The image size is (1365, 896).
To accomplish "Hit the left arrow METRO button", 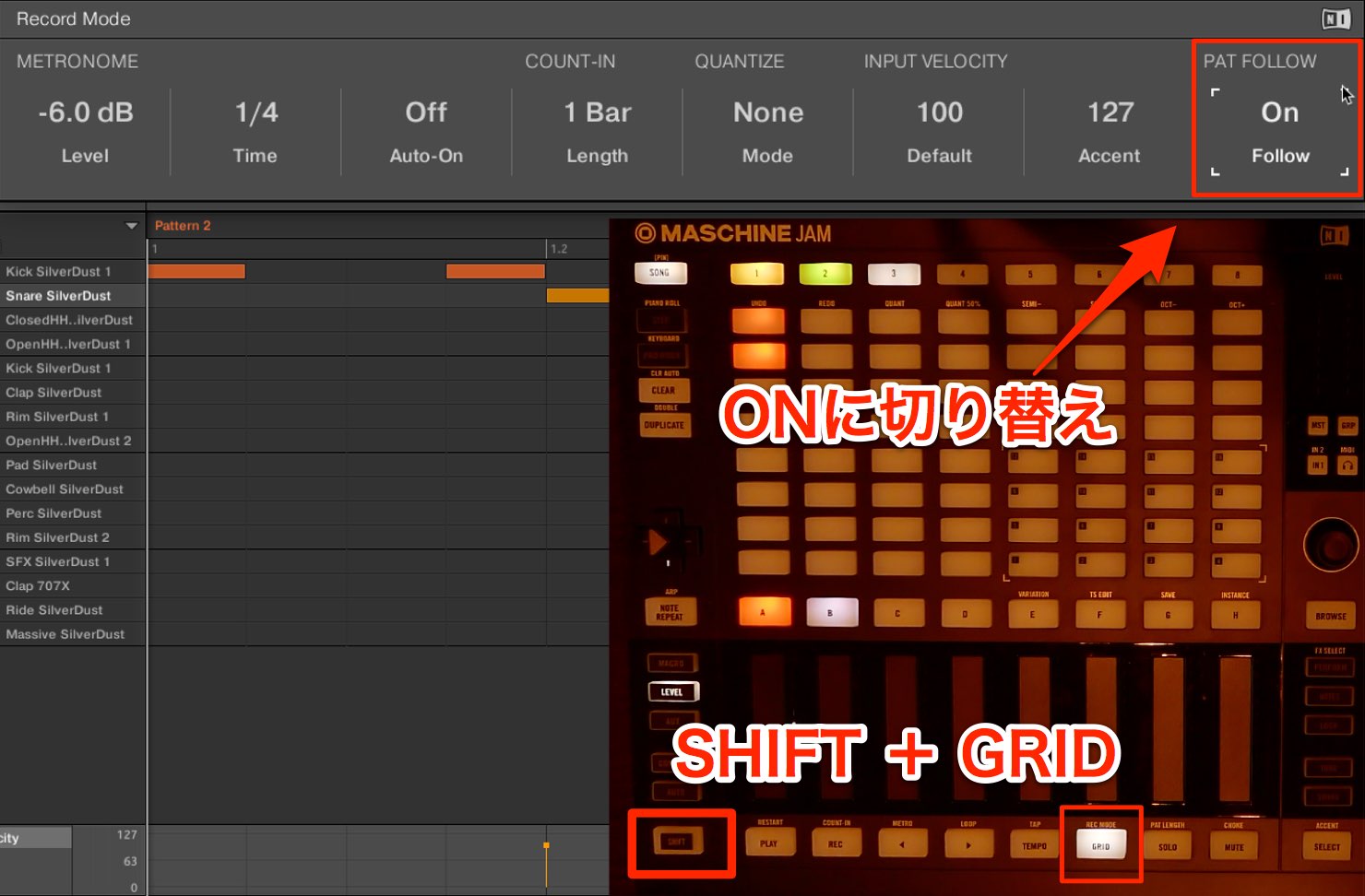I will coord(901,843).
